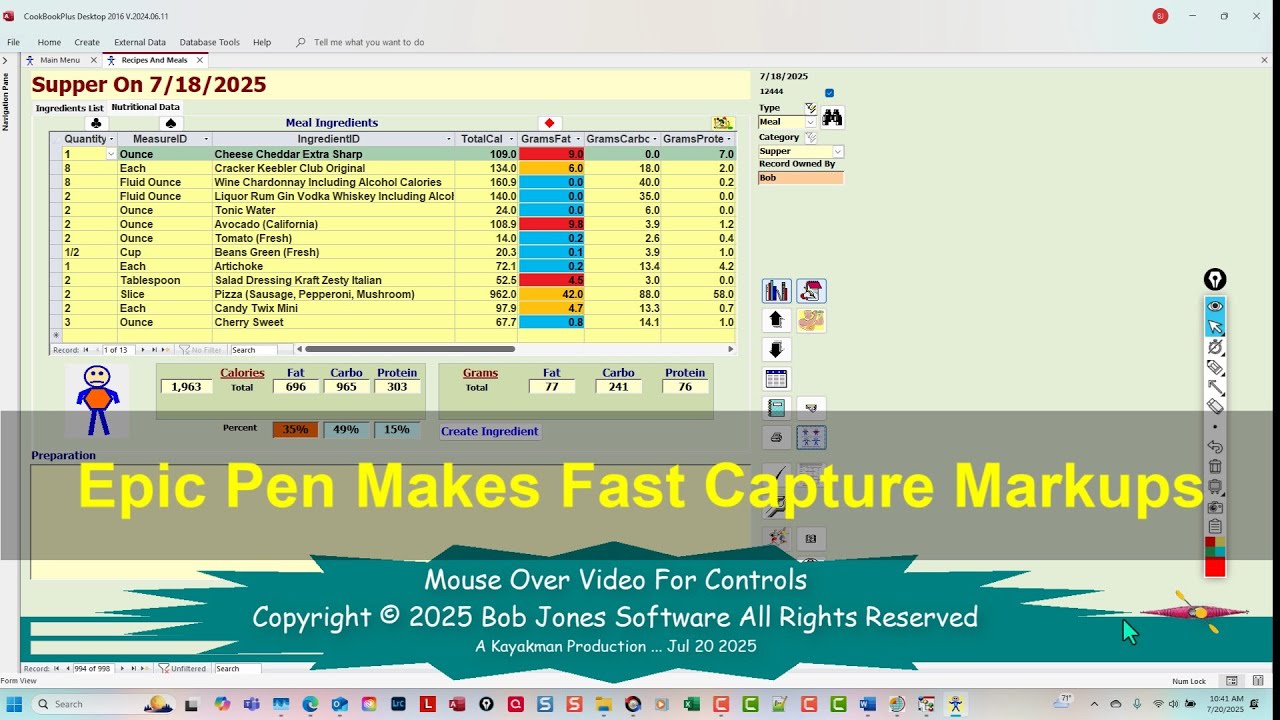
Task: Click the Epic Pen logo icon
Action: point(1215,280)
